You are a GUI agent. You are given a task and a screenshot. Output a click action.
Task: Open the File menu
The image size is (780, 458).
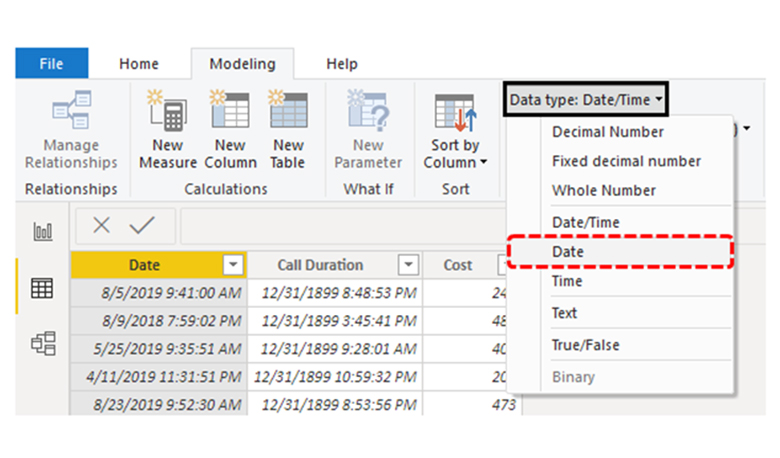(x=52, y=64)
